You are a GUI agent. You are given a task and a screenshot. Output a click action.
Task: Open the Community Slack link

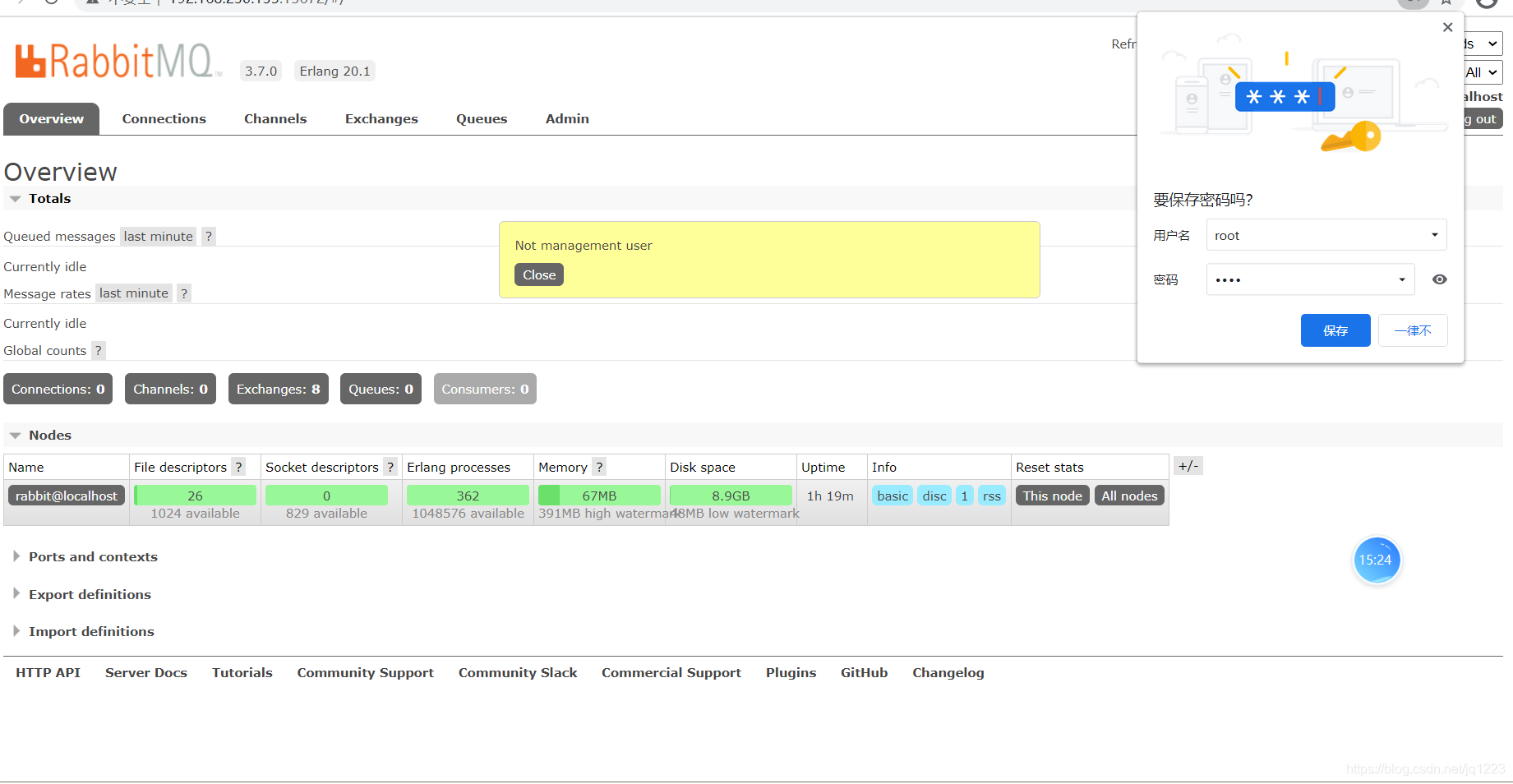[518, 672]
